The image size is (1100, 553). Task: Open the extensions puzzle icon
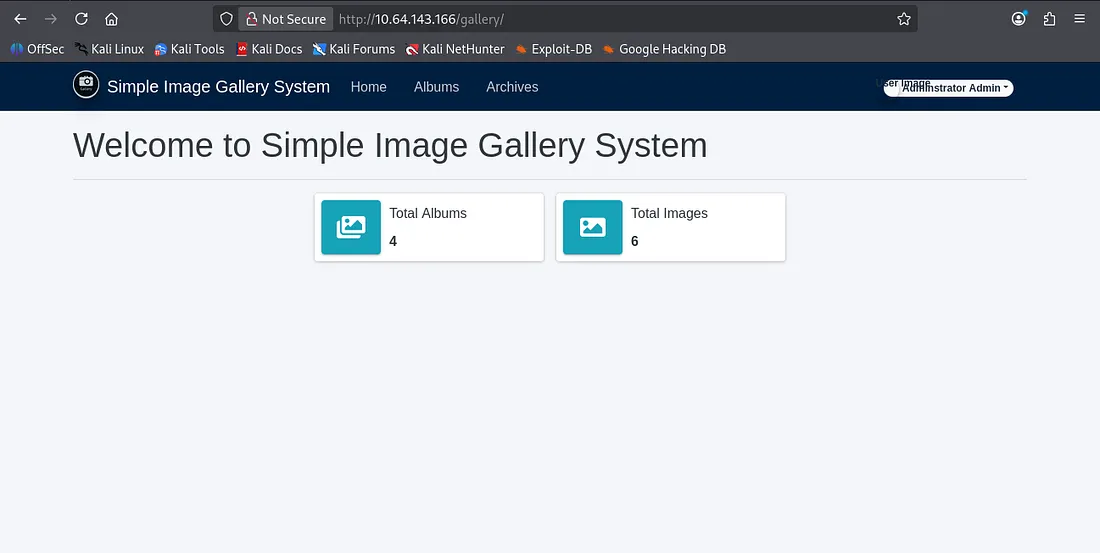1049,19
